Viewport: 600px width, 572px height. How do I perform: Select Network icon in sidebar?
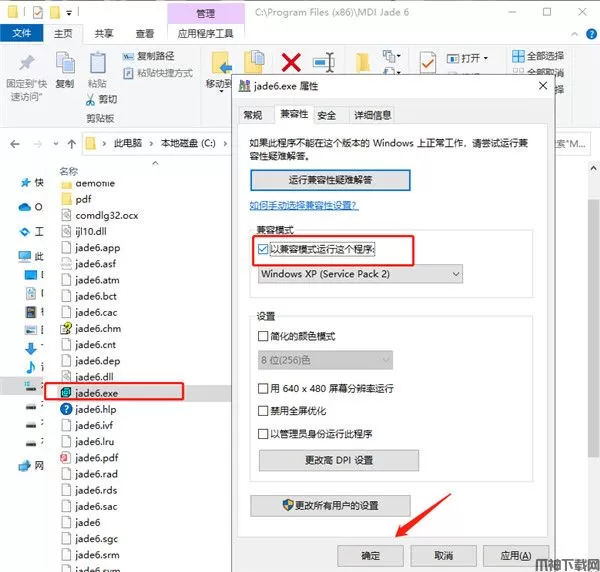click(25, 466)
